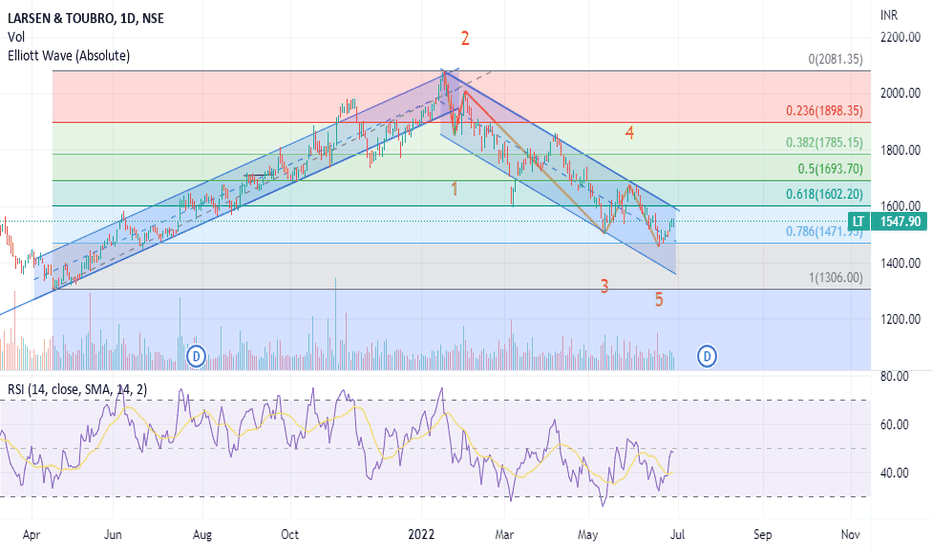Click the Apr date on the time axis

point(32,535)
